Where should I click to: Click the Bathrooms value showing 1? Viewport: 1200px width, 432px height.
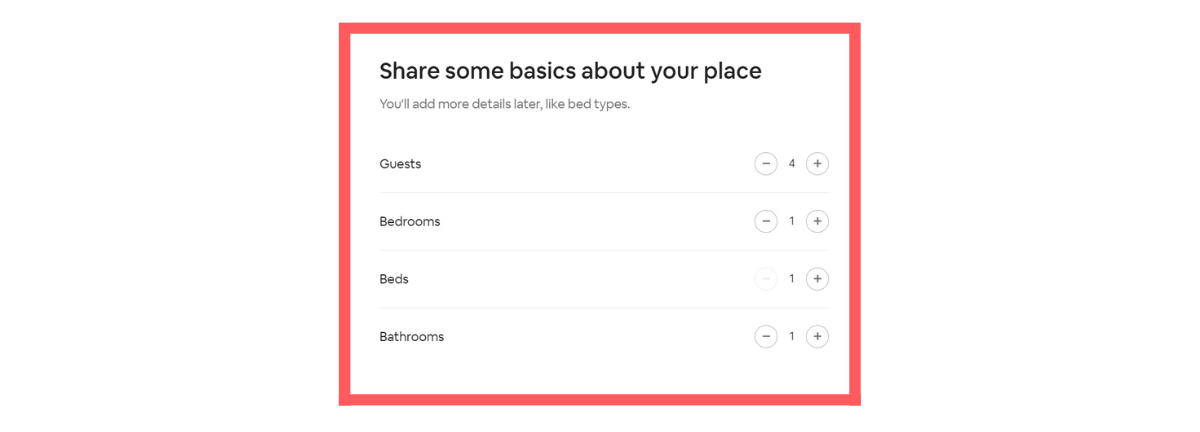pyautogui.click(x=792, y=337)
